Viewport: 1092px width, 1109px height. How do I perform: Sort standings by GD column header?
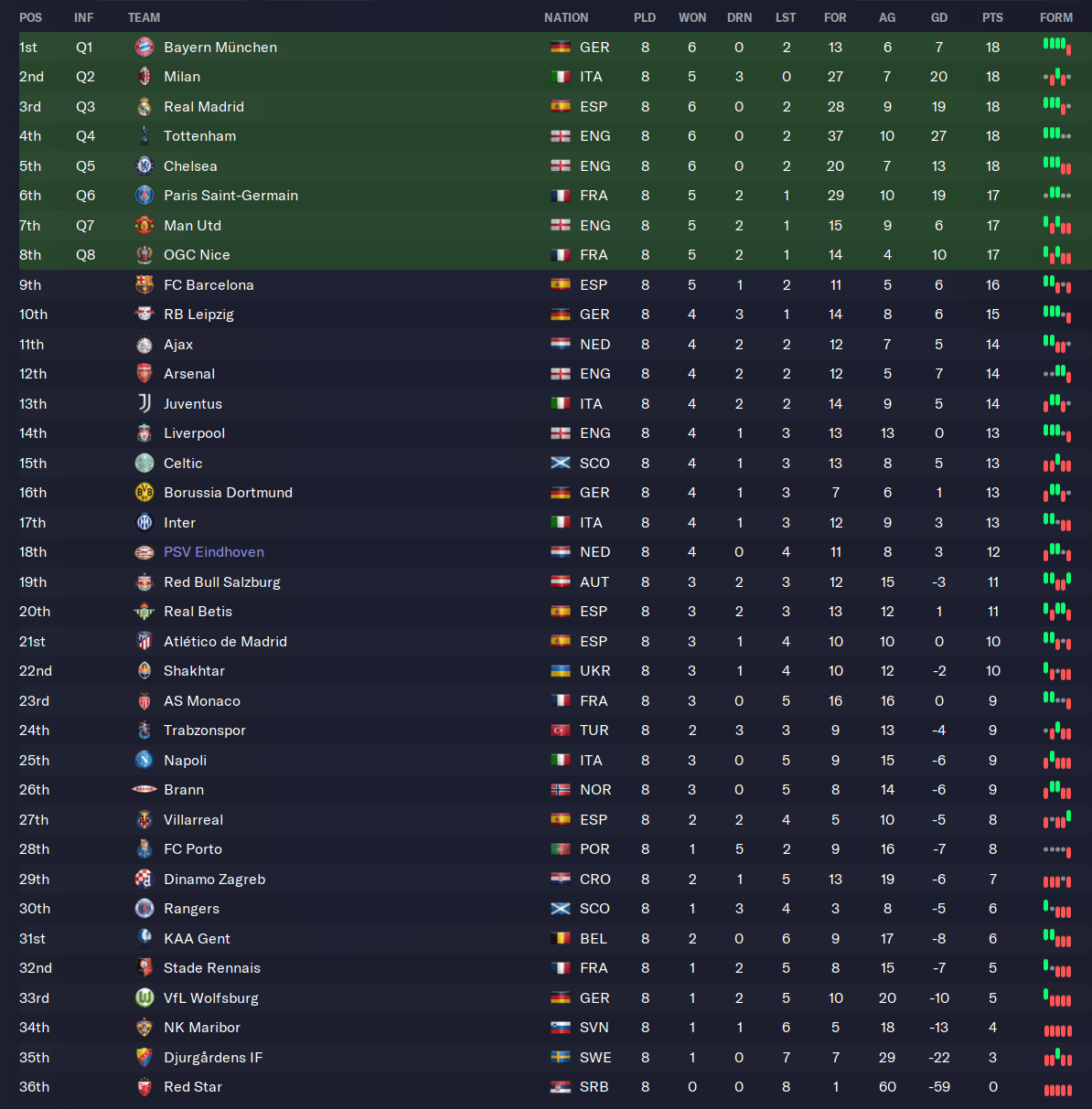coord(939,17)
